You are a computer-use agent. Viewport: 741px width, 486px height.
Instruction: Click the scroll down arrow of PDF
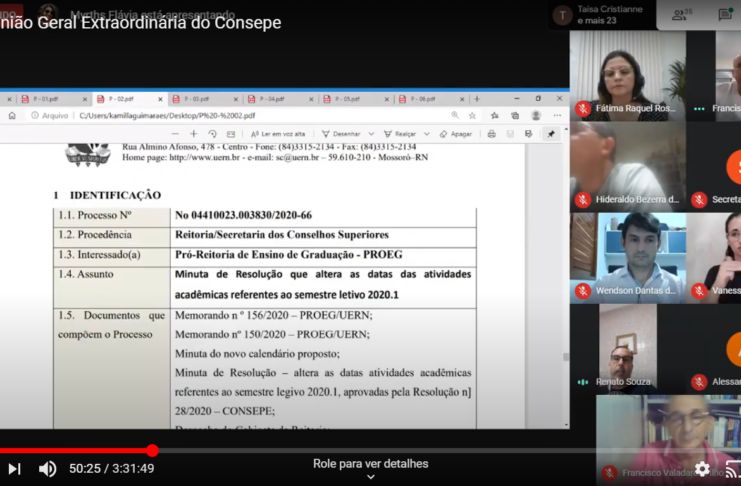[x=566, y=425]
